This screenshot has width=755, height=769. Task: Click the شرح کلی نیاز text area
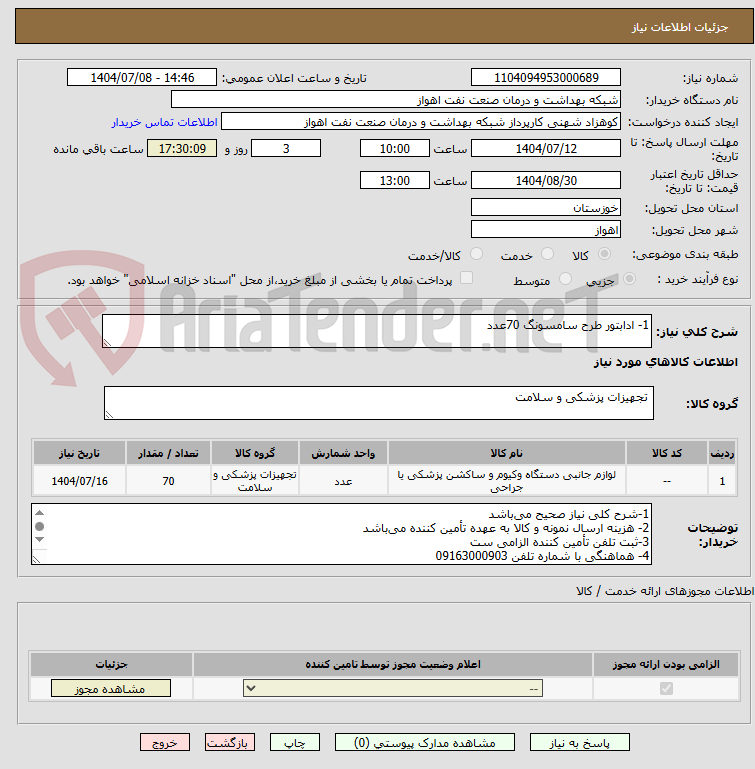point(377,331)
